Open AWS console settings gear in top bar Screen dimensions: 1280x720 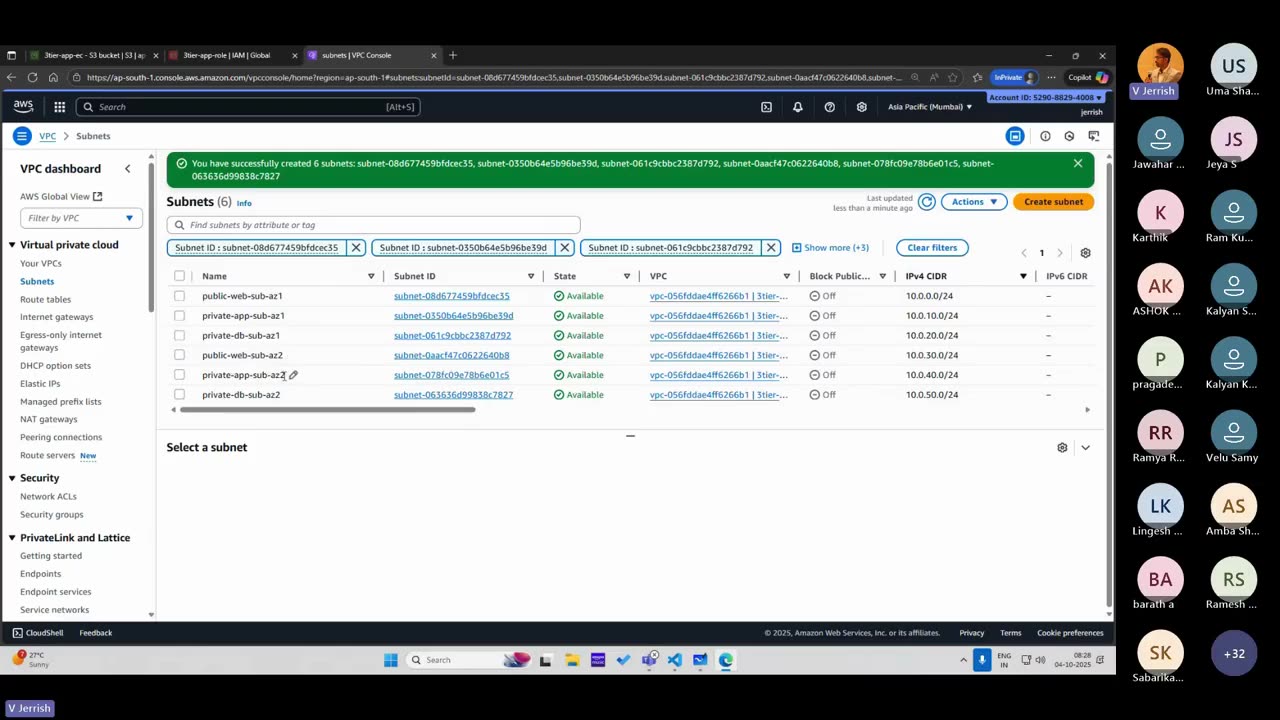861,107
